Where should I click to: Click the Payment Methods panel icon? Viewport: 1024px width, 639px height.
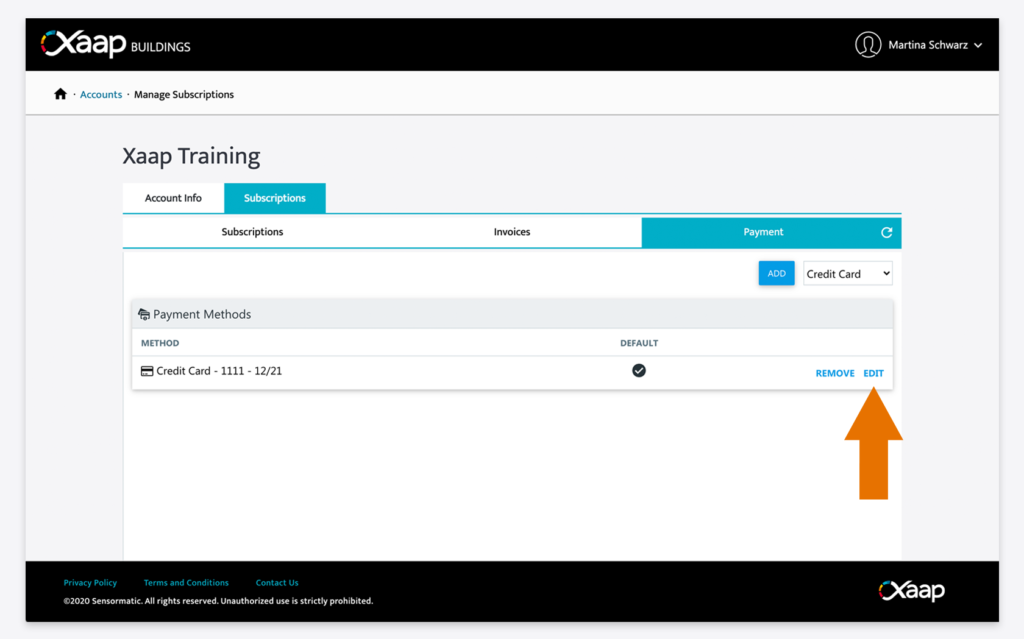[144, 315]
